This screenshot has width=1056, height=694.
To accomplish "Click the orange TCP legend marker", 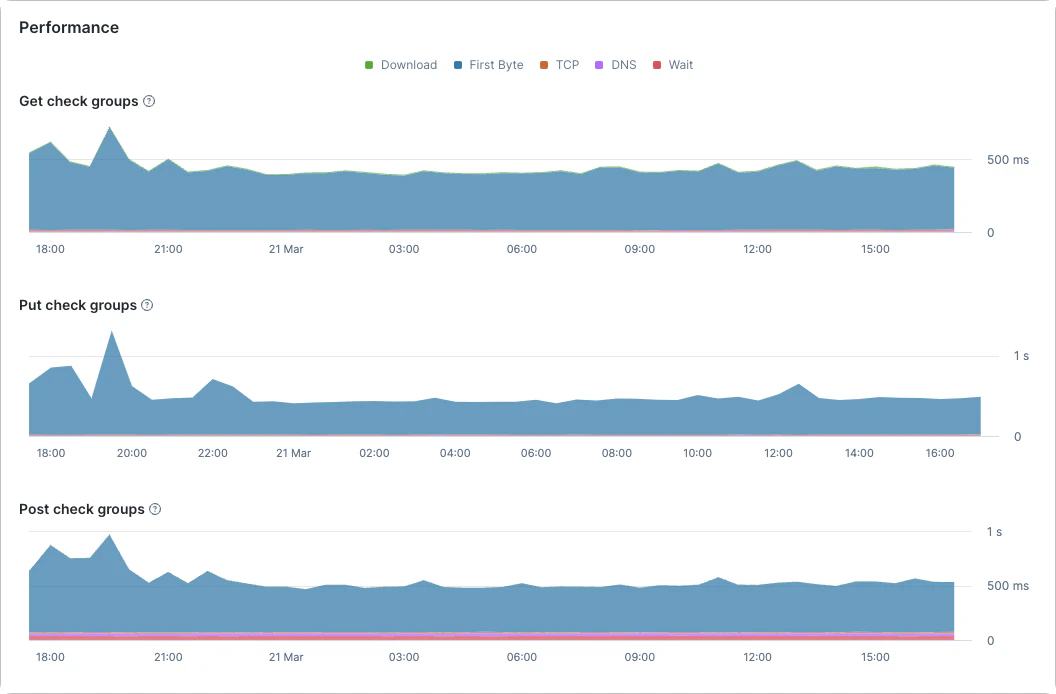I will coord(545,64).
